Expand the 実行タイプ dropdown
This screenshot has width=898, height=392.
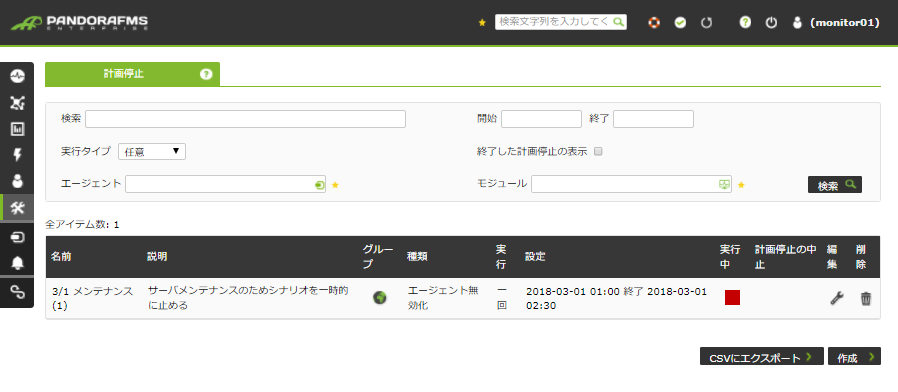coord(152,151)
